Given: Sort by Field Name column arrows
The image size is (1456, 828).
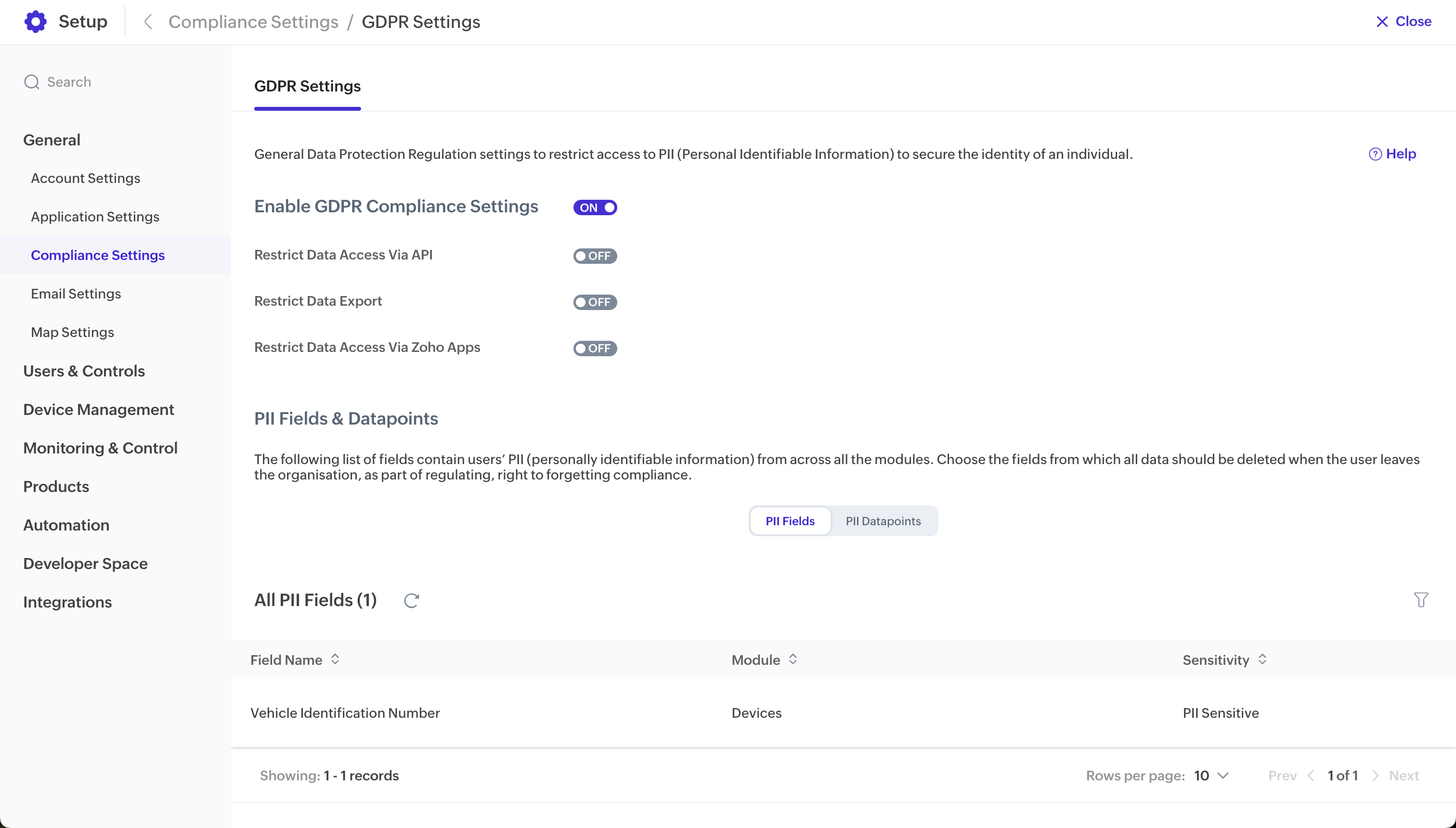Looking at the screenshot, I should [335, 659].
